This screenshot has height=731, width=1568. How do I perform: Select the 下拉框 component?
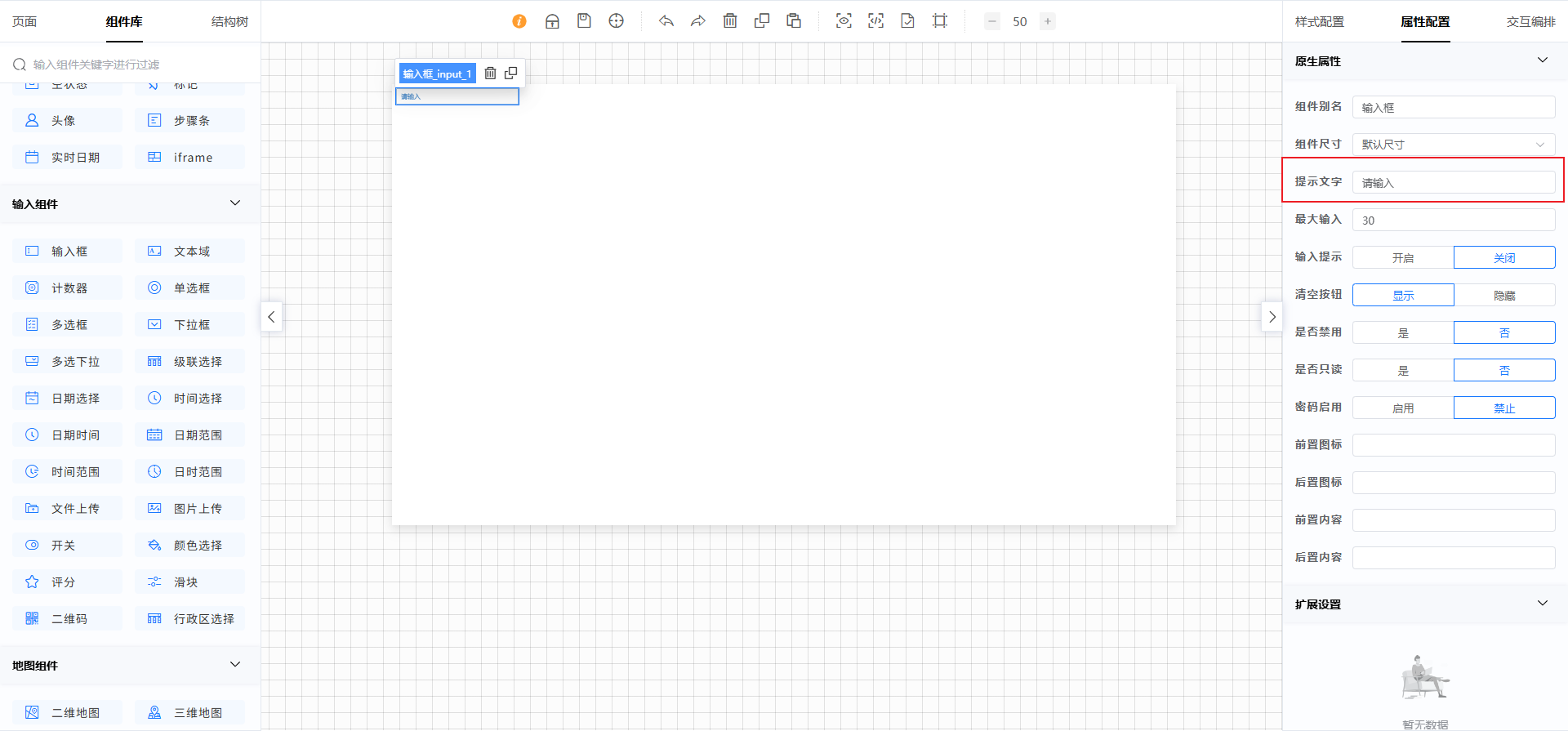(191, 325)
